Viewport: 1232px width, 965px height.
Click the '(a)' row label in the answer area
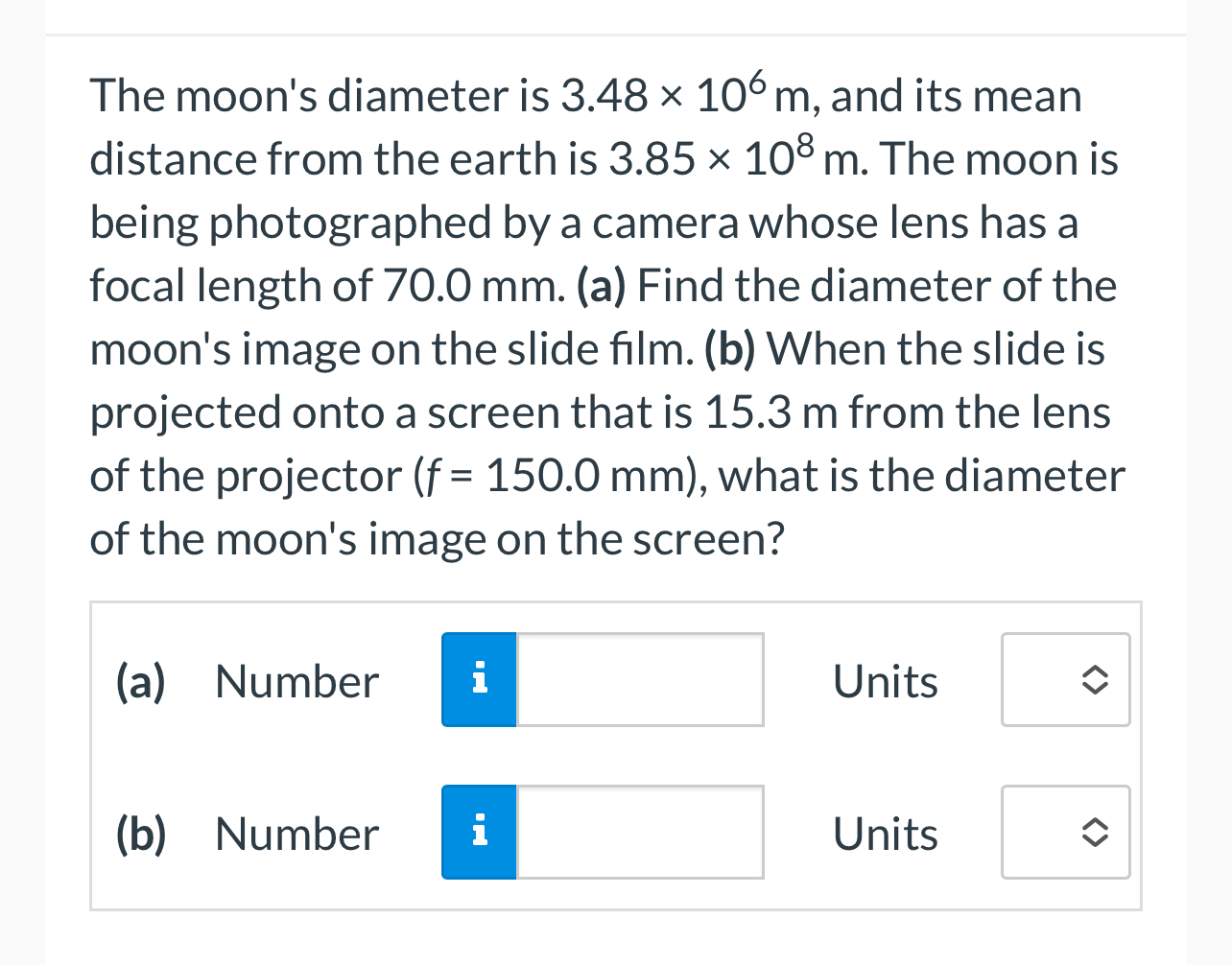click(139, 681)
